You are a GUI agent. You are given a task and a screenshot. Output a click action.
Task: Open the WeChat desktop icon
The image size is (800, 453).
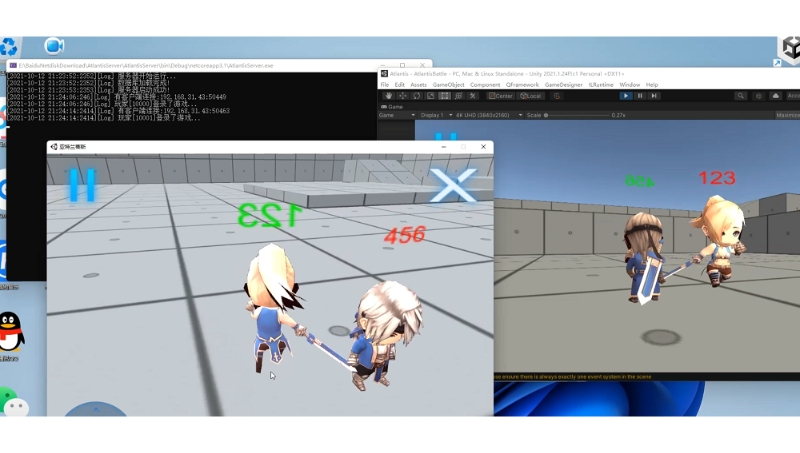click(x=14, y=403)
